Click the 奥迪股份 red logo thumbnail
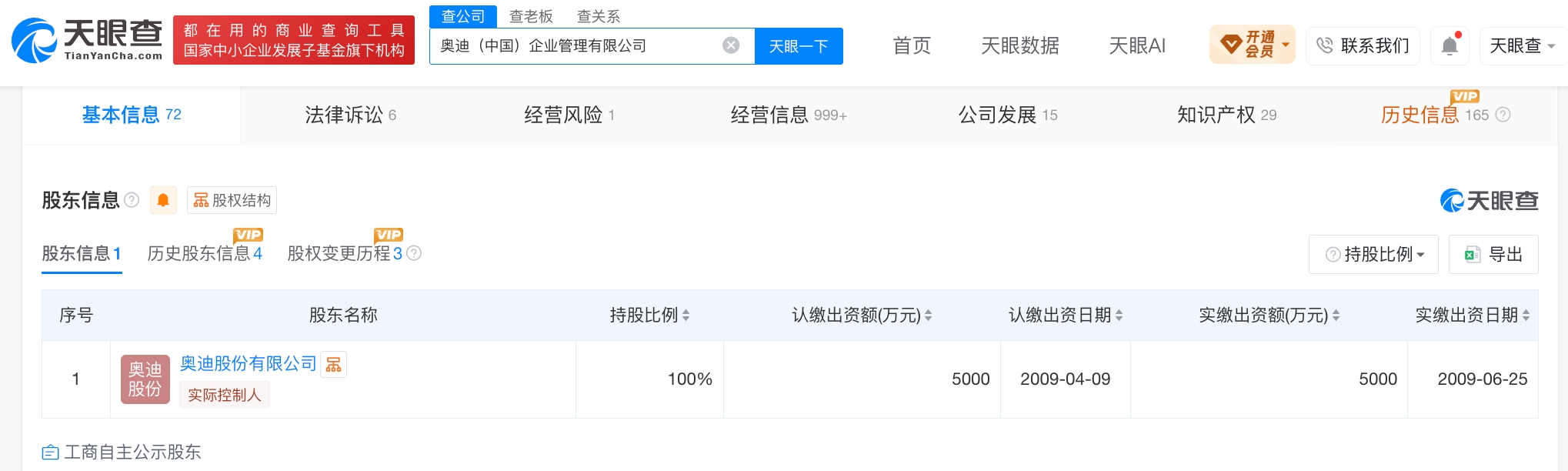Screen dimensions: 1568x471 [x=145, y=379]
